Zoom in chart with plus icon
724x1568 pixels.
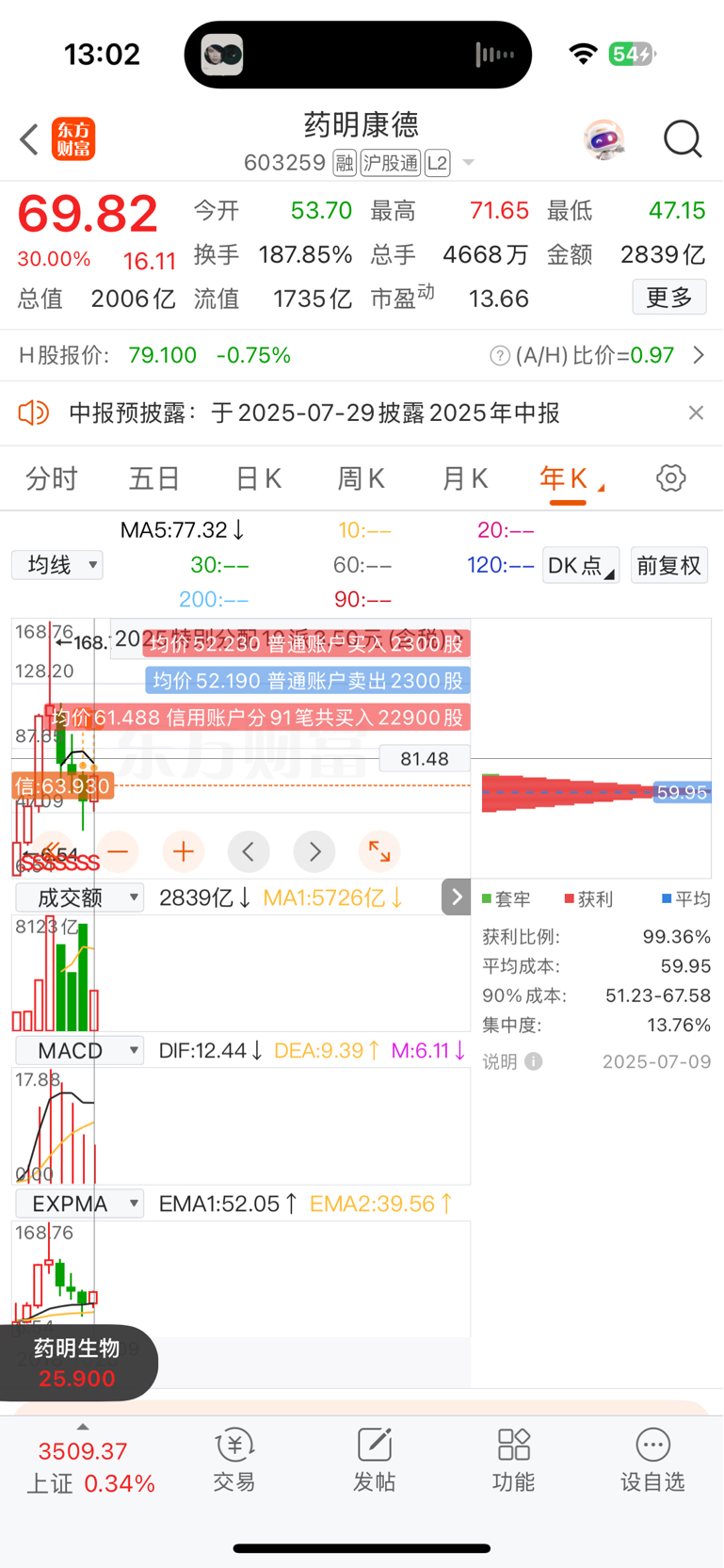coord(184,851)
